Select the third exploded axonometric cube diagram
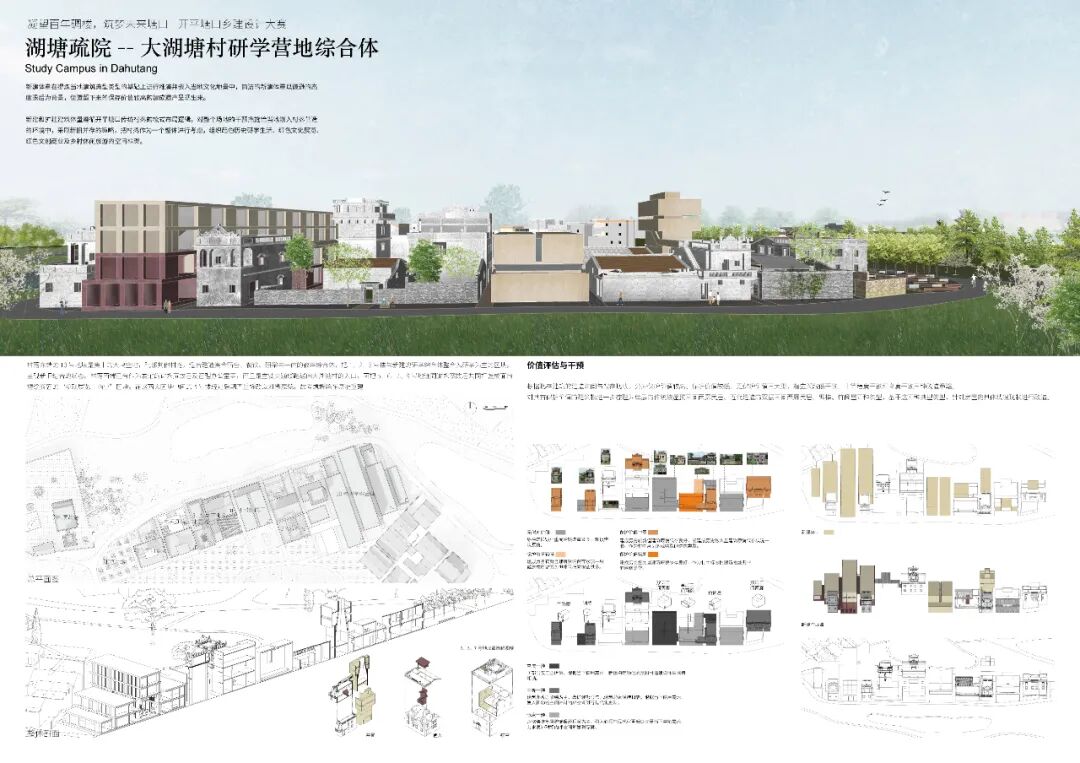The height and width of the screenshot is (763, 1080). [x=490, y=696]
